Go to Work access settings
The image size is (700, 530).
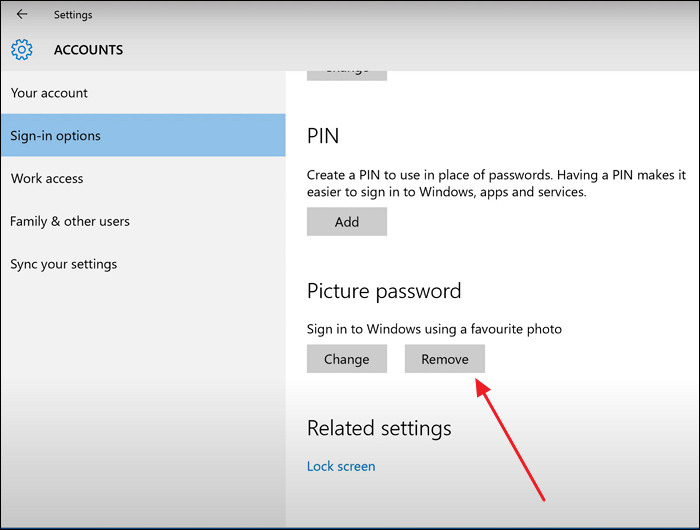(x=47, y=179)
